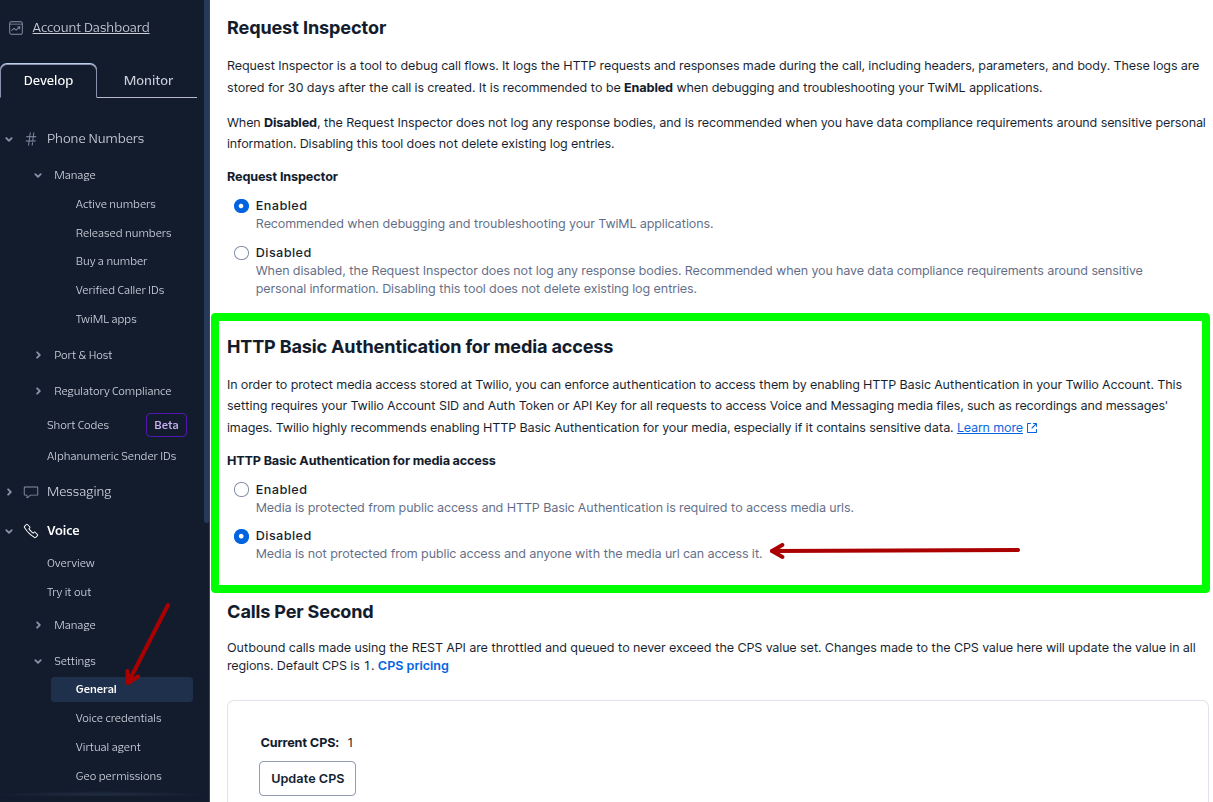Open the Develop tab
The height and width of the screenshot is (802, 1213).
48,81
